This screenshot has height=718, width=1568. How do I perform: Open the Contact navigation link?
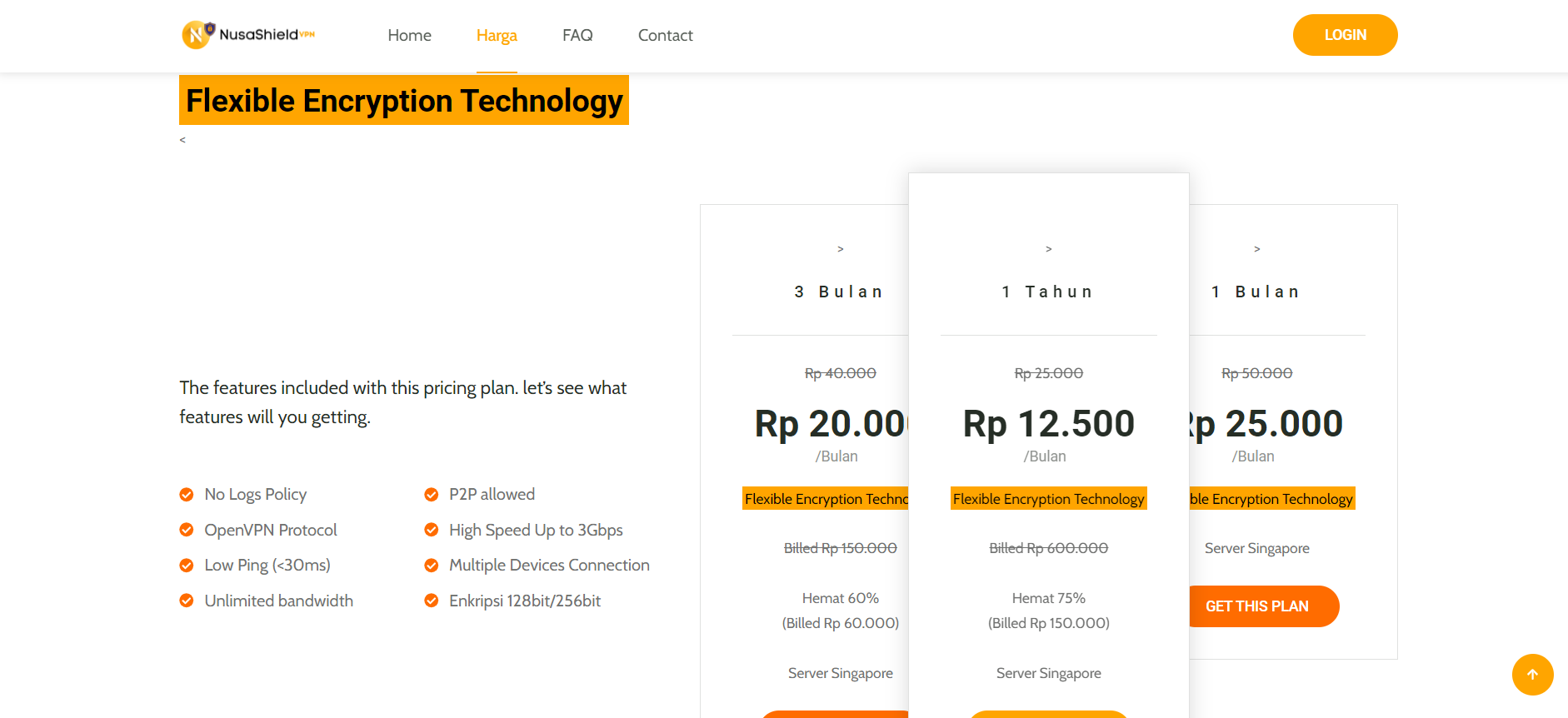pyautogui.click(x=665, y=35)
